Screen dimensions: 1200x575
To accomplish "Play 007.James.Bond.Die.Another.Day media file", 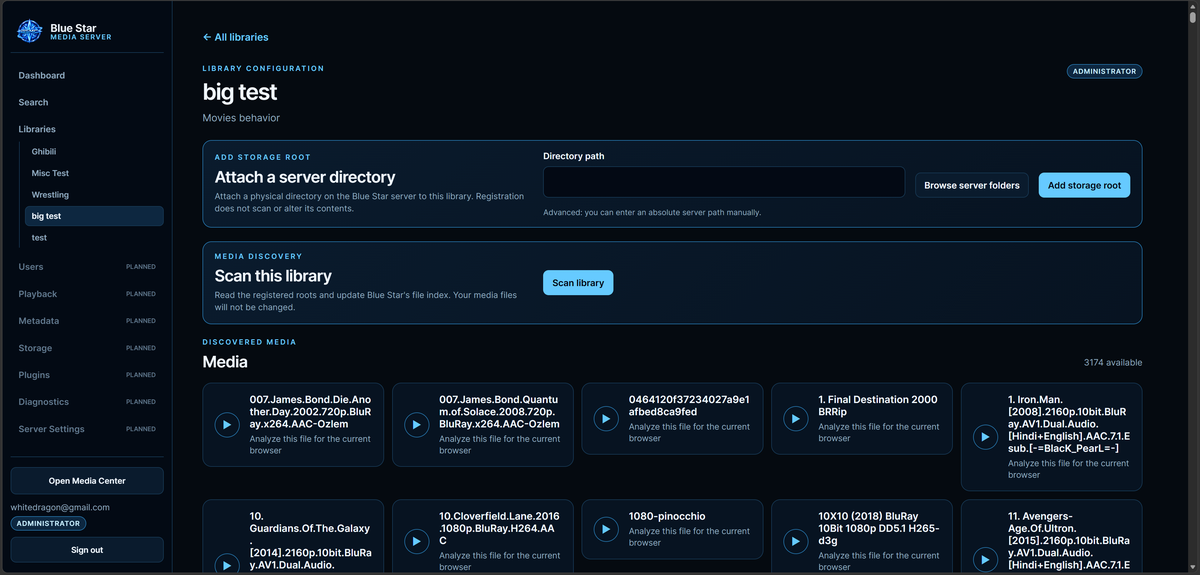I will tap(227, 425).
